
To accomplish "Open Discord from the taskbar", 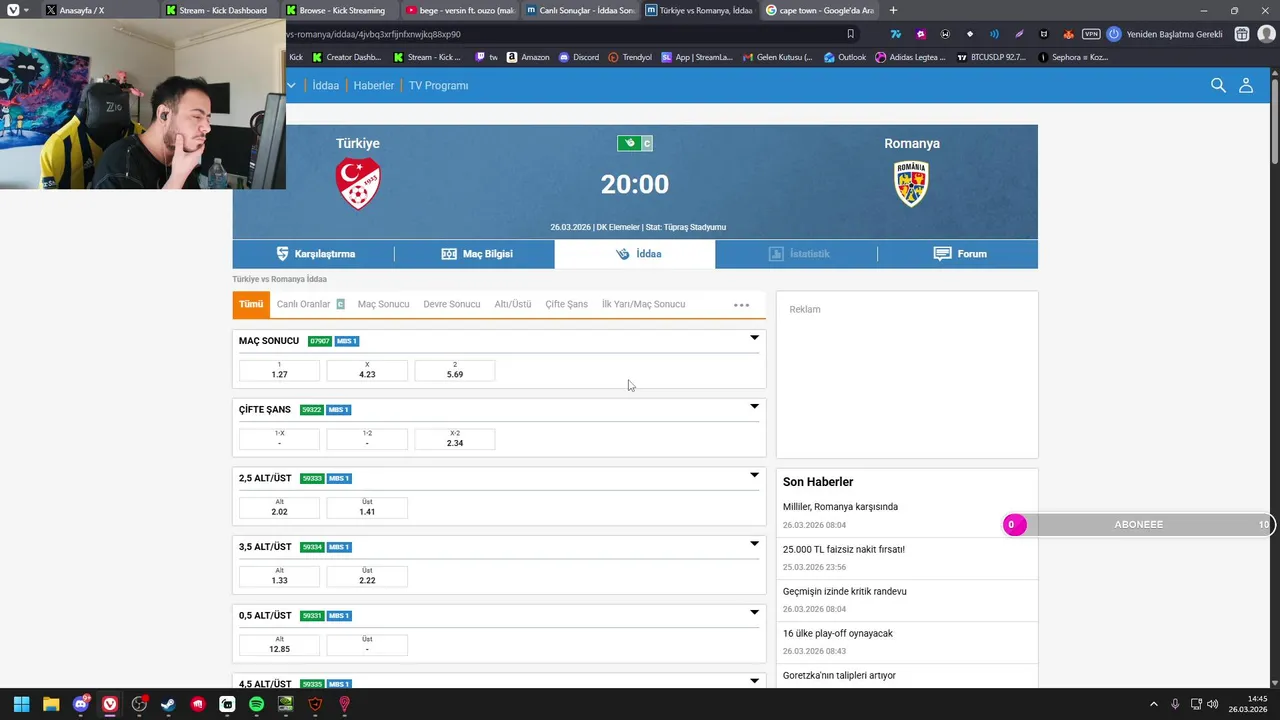I will (81, 704).
